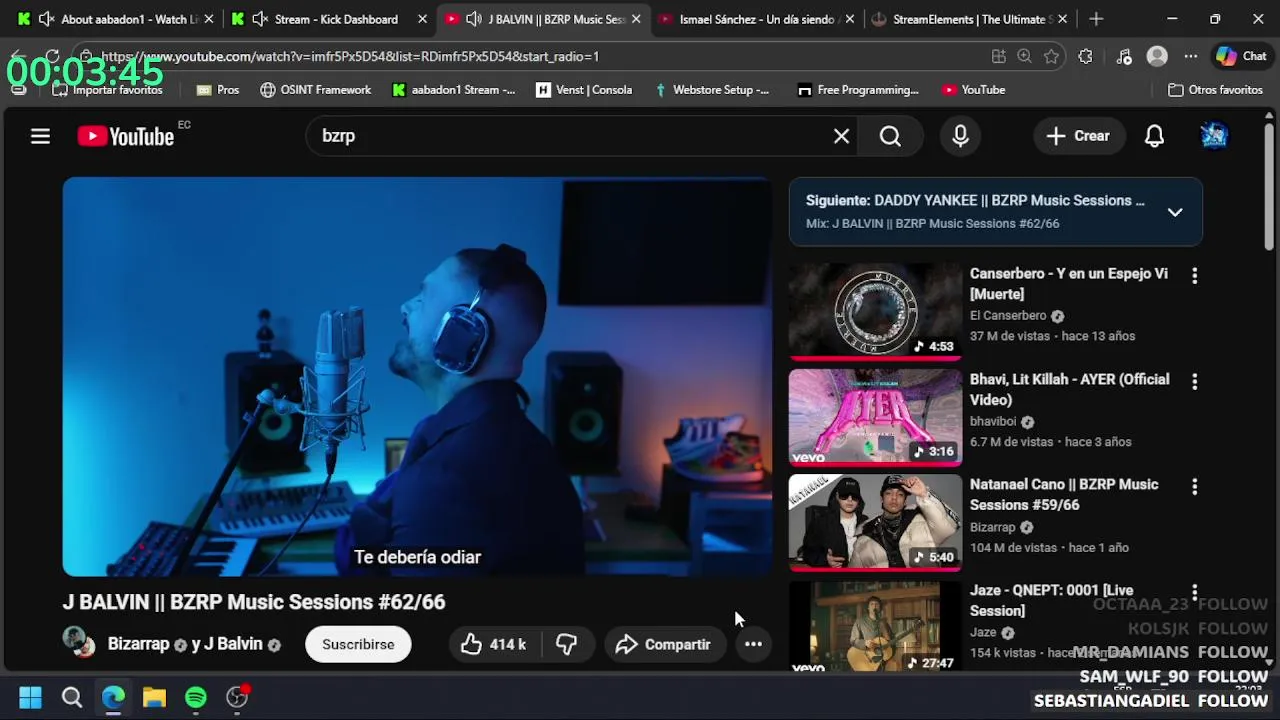This screenshot has width=1280, height=720.
Task: Share the video via Compartir
Action: (664, 645)
